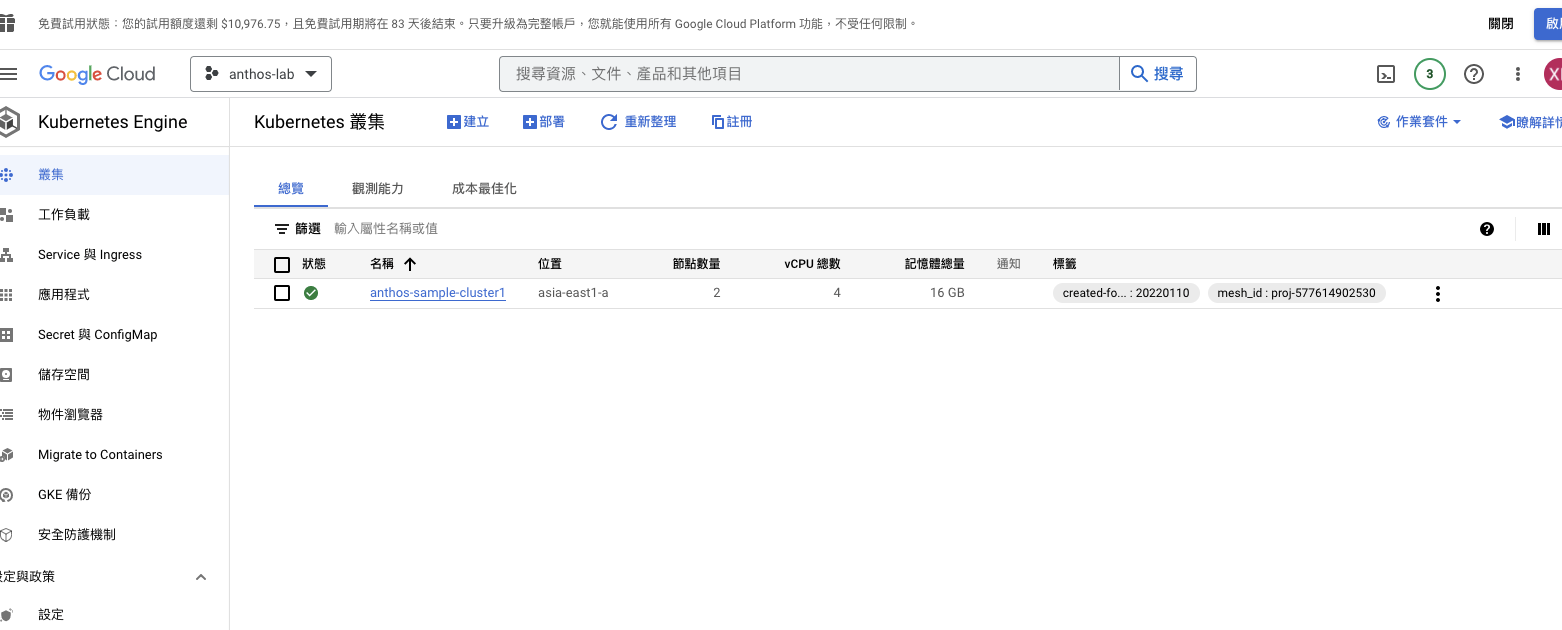Switch to the 成本最佳化 tab

(484, 188)
